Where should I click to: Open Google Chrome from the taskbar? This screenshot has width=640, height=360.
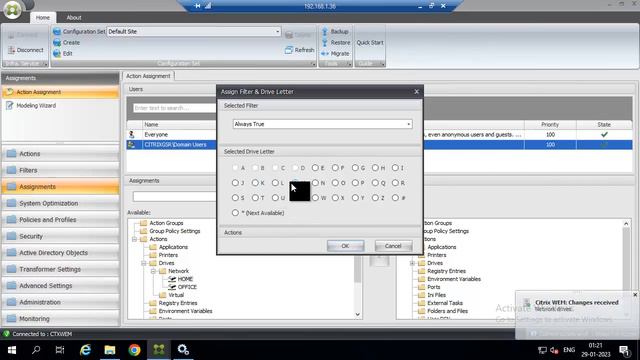coord(134,350)
